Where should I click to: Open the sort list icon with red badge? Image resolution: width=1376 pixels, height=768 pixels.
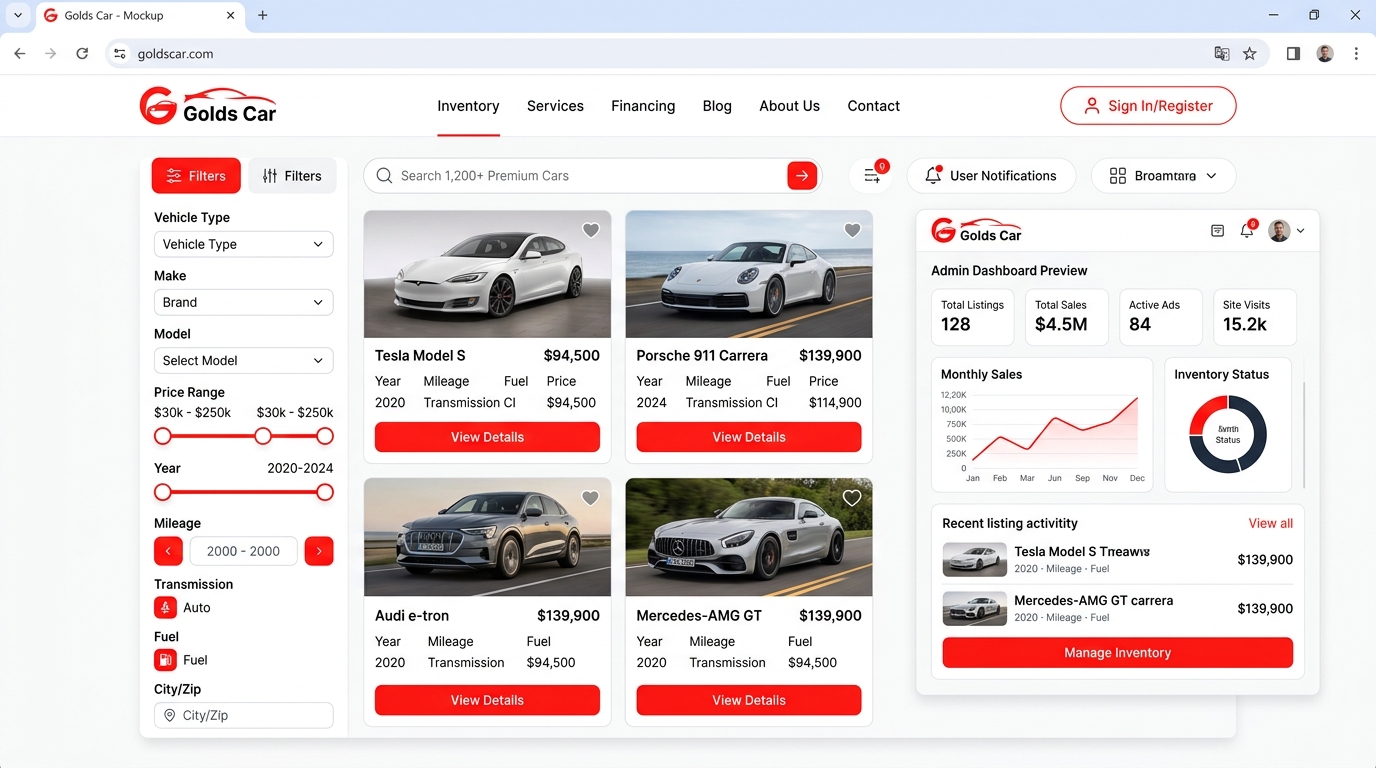pyautogui.click(x=872, y=176)
